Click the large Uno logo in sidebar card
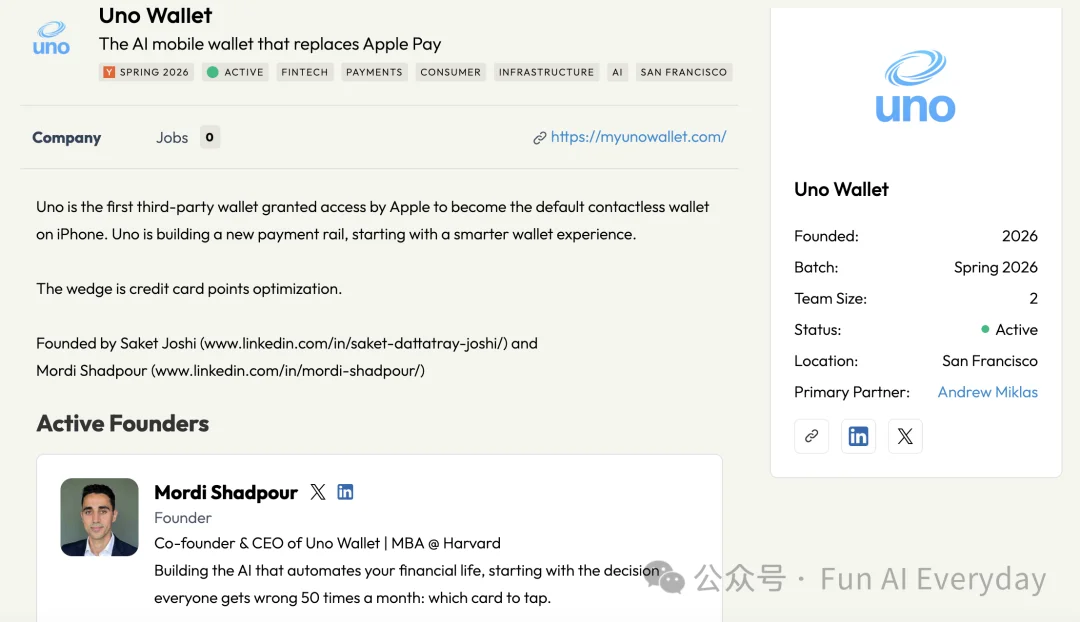 coord(915,86)
